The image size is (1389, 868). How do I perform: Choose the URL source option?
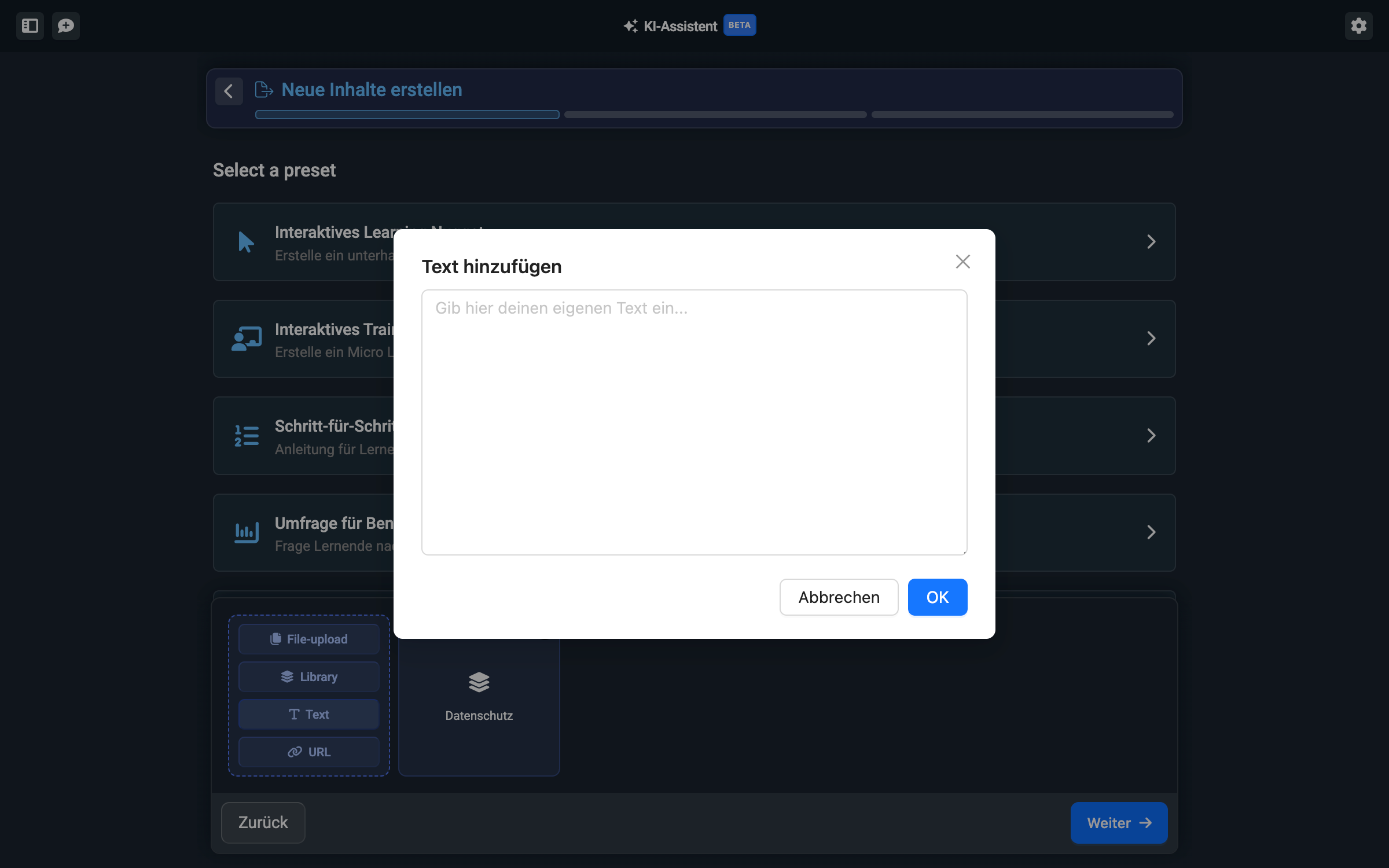click(x=309, y=752)
